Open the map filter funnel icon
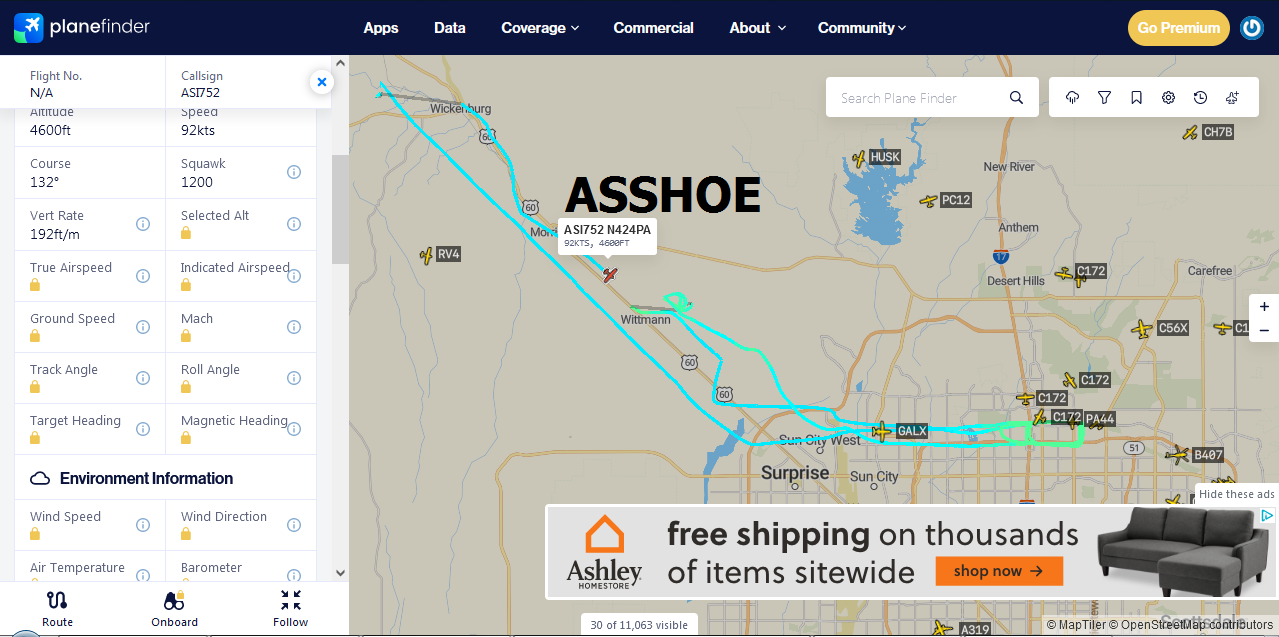1279x637 pixels. click(x=1104, y=97)
